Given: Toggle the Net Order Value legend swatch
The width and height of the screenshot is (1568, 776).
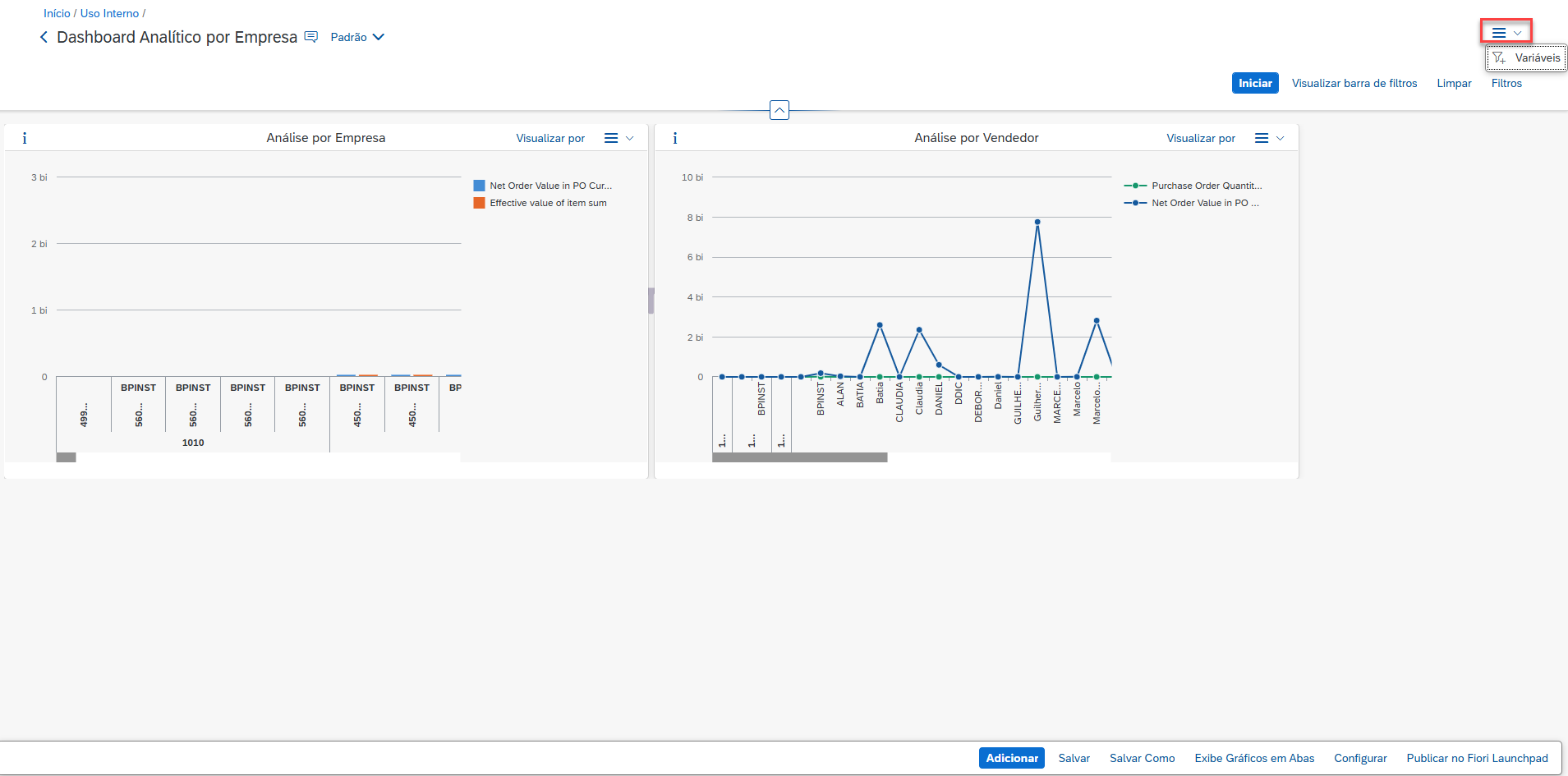Looking at the screenshot, I should pos(479,186).
